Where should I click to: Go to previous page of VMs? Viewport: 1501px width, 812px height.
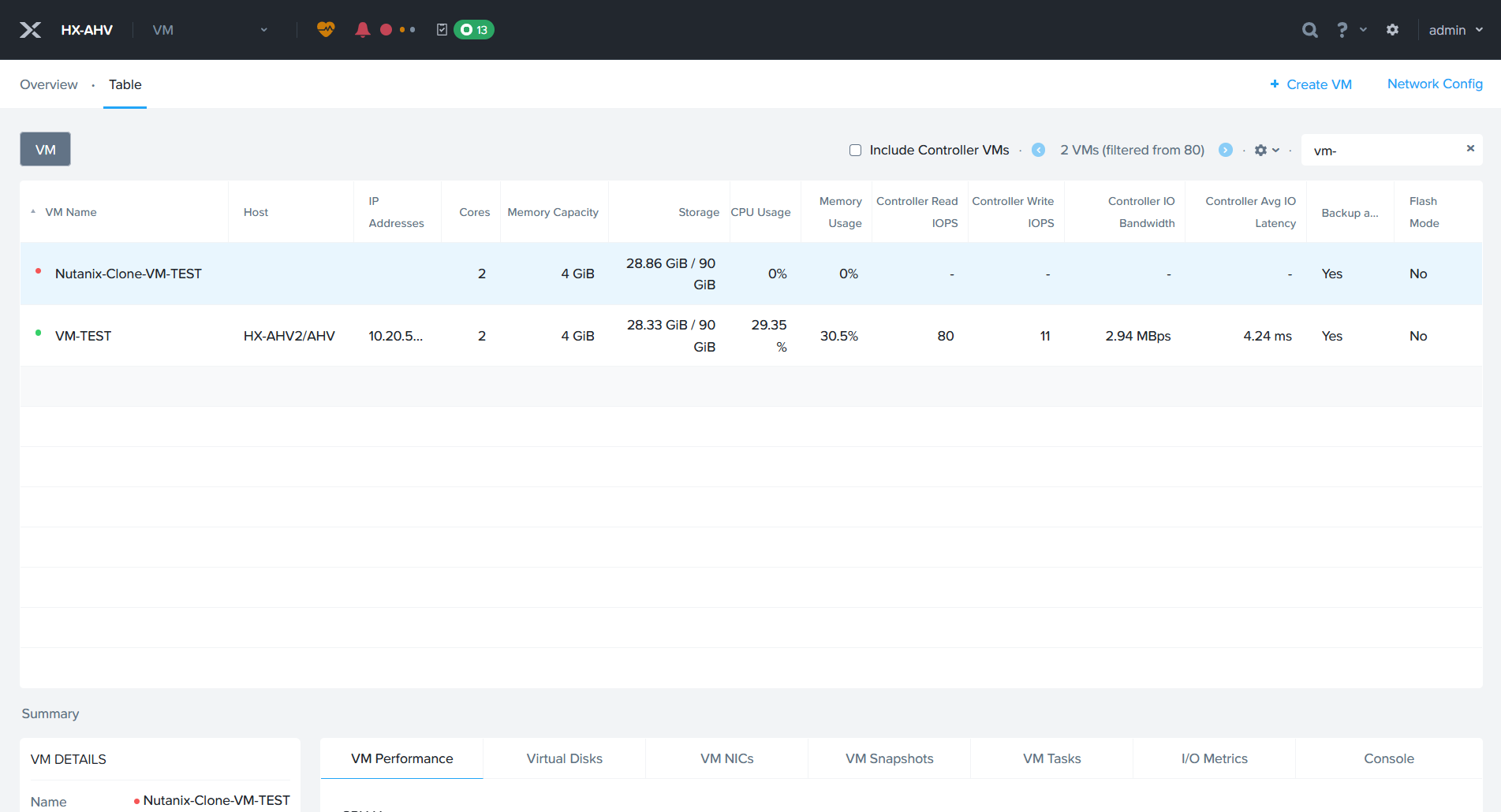1038,150
